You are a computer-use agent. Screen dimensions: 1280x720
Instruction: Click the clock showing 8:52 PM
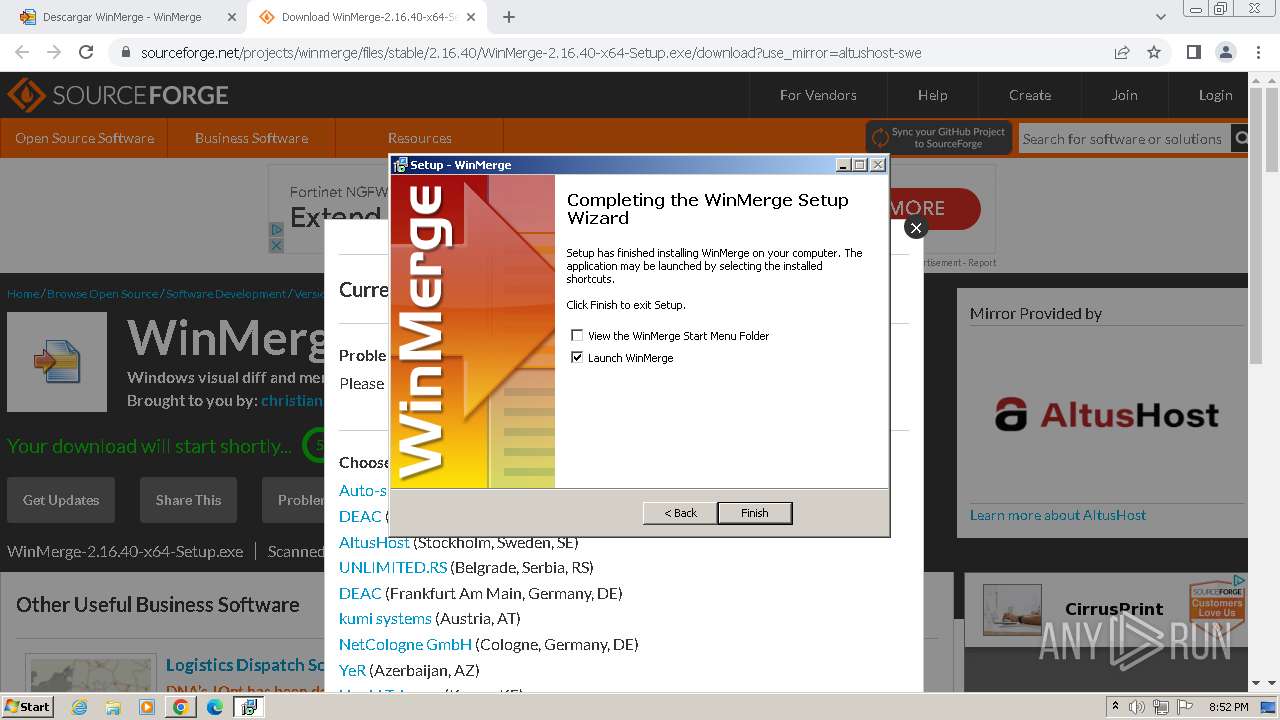pyautogui.click(x=1228, y=707)
